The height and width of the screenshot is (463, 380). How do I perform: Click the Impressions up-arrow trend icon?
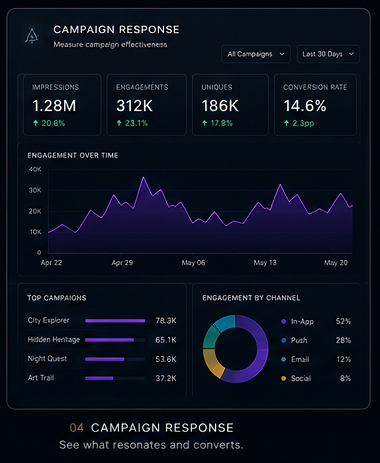35,123
